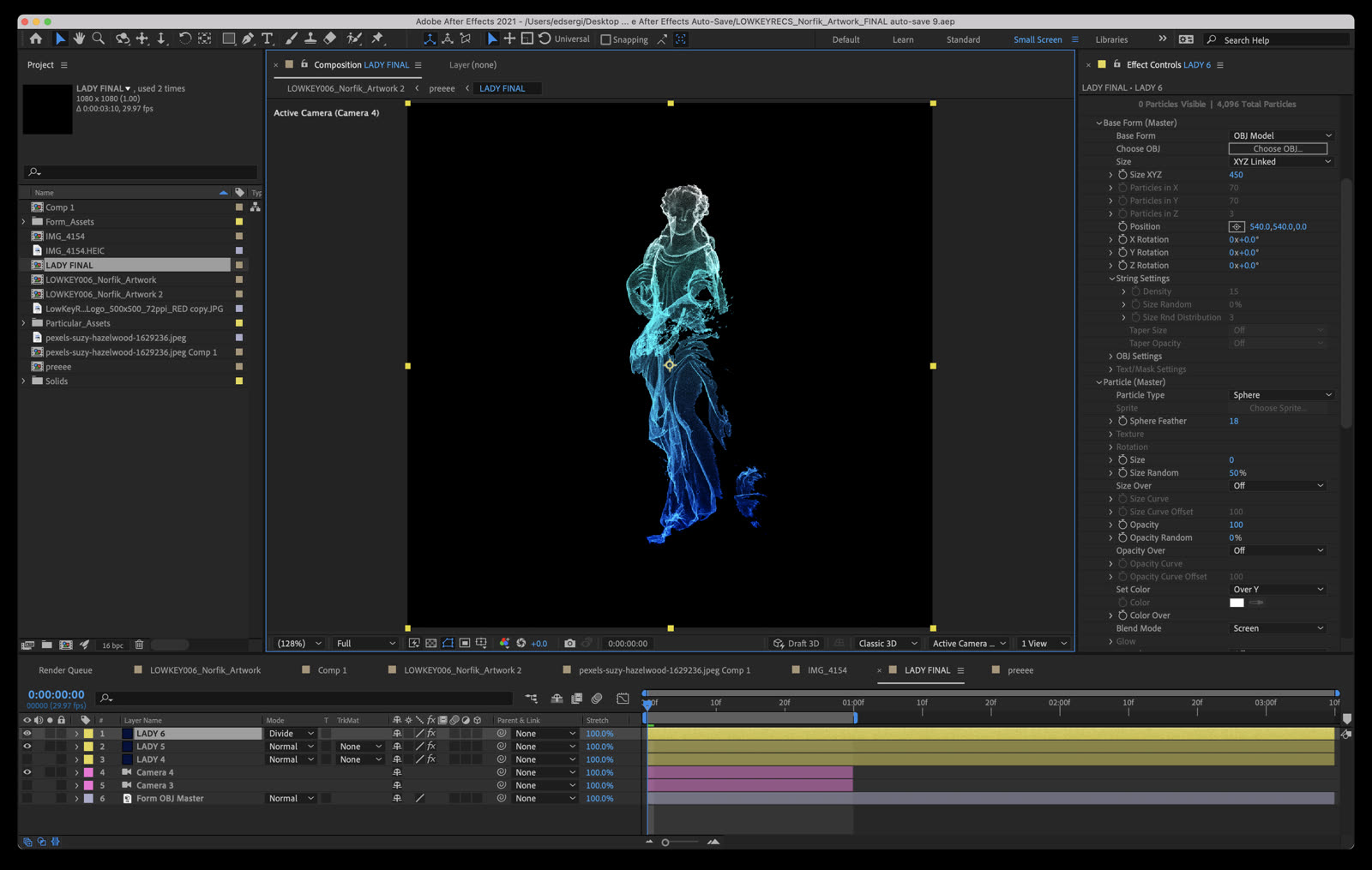Switch to the Learn workspace
This screenshot has width=1372, height=870.
coord(903,39)
